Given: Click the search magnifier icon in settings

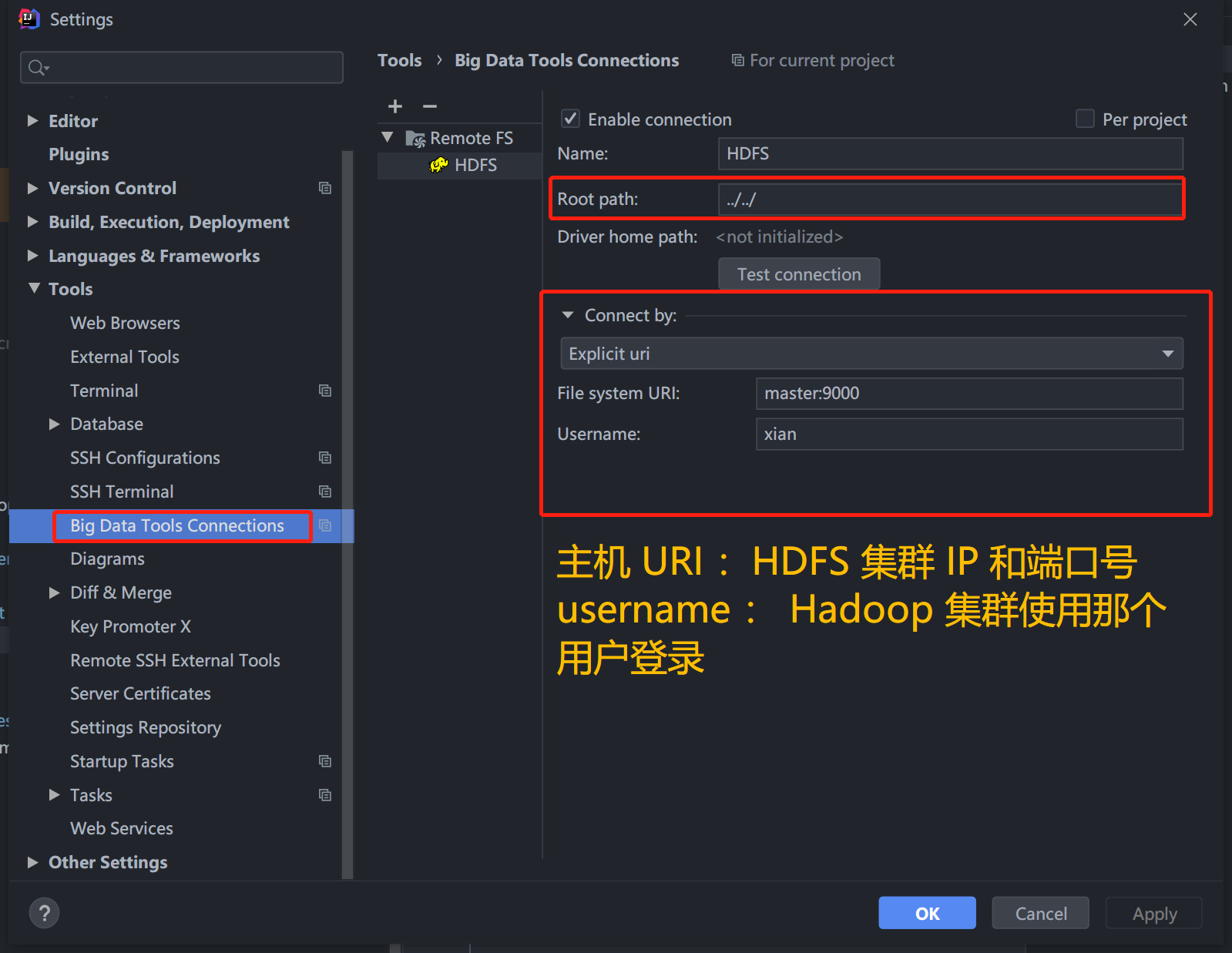Looking at the screenshot, I should (x=38, y=68).
